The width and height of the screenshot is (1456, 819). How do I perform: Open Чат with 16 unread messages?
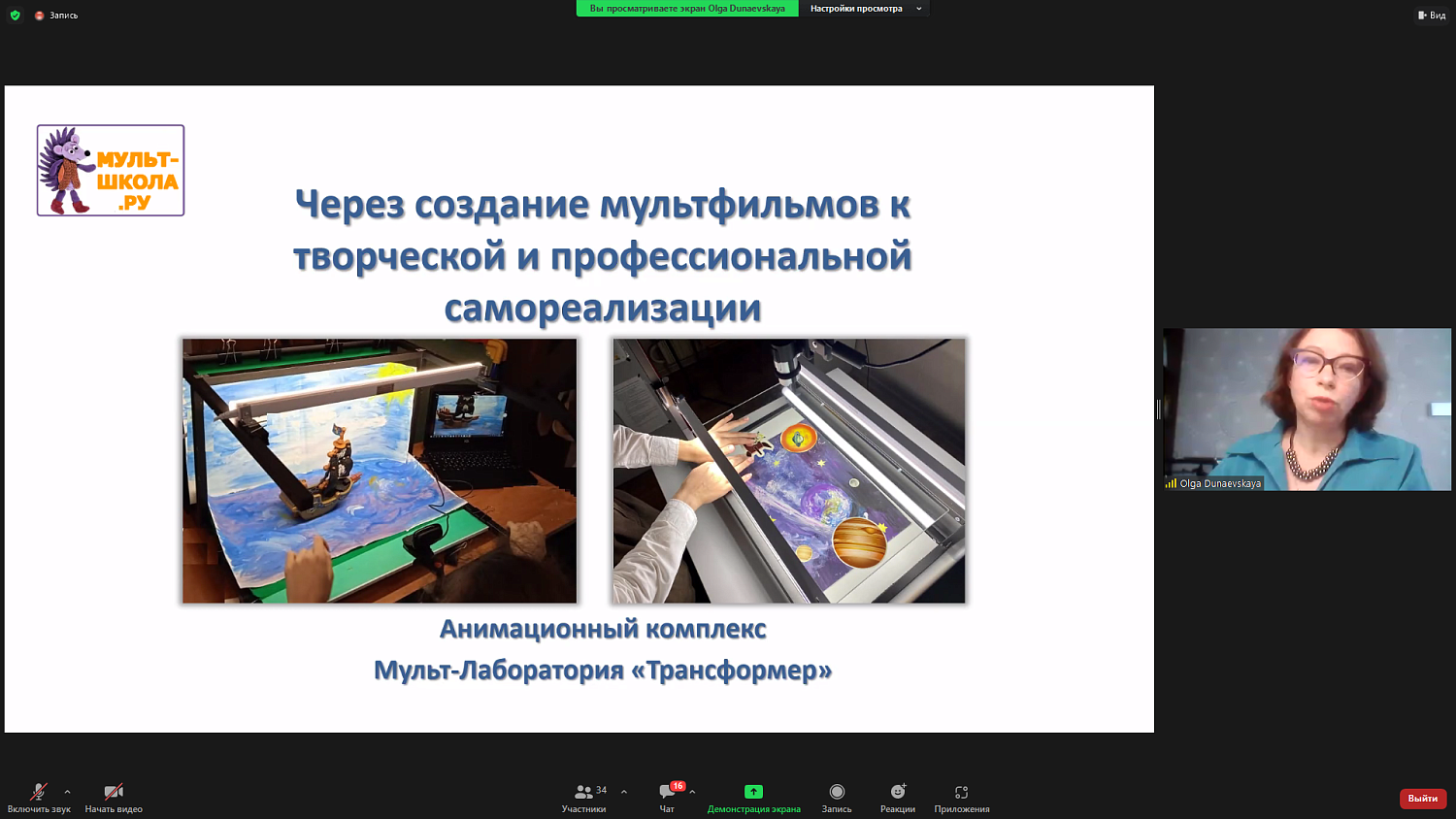pyautogui.click(x=668, y=799)
